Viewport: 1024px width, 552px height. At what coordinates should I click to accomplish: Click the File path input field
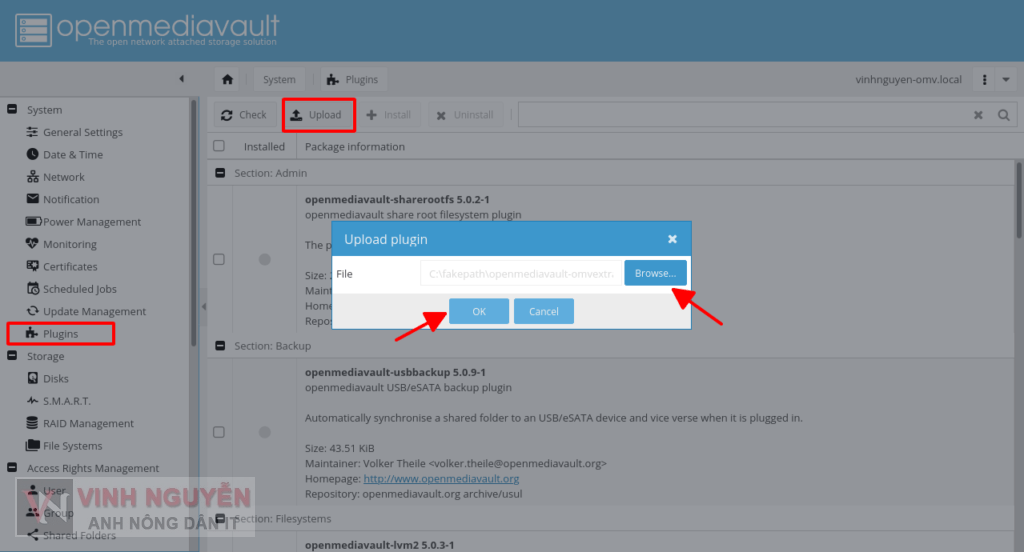coord(520,273)
